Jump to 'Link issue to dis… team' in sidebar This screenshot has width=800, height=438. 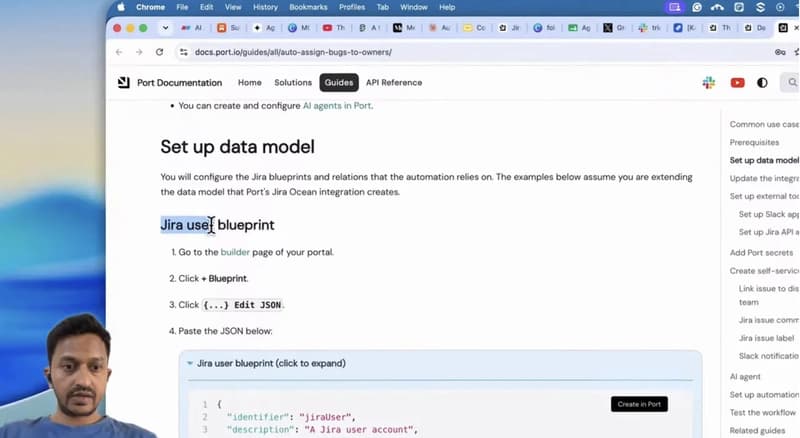pos(768,296)
